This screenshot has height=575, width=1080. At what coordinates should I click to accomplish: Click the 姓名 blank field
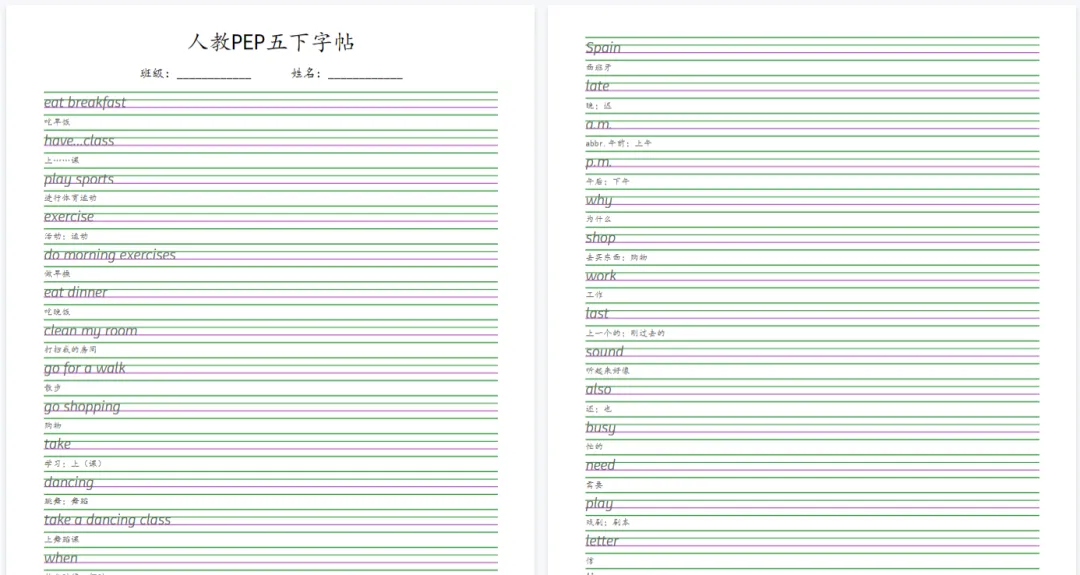365,74
